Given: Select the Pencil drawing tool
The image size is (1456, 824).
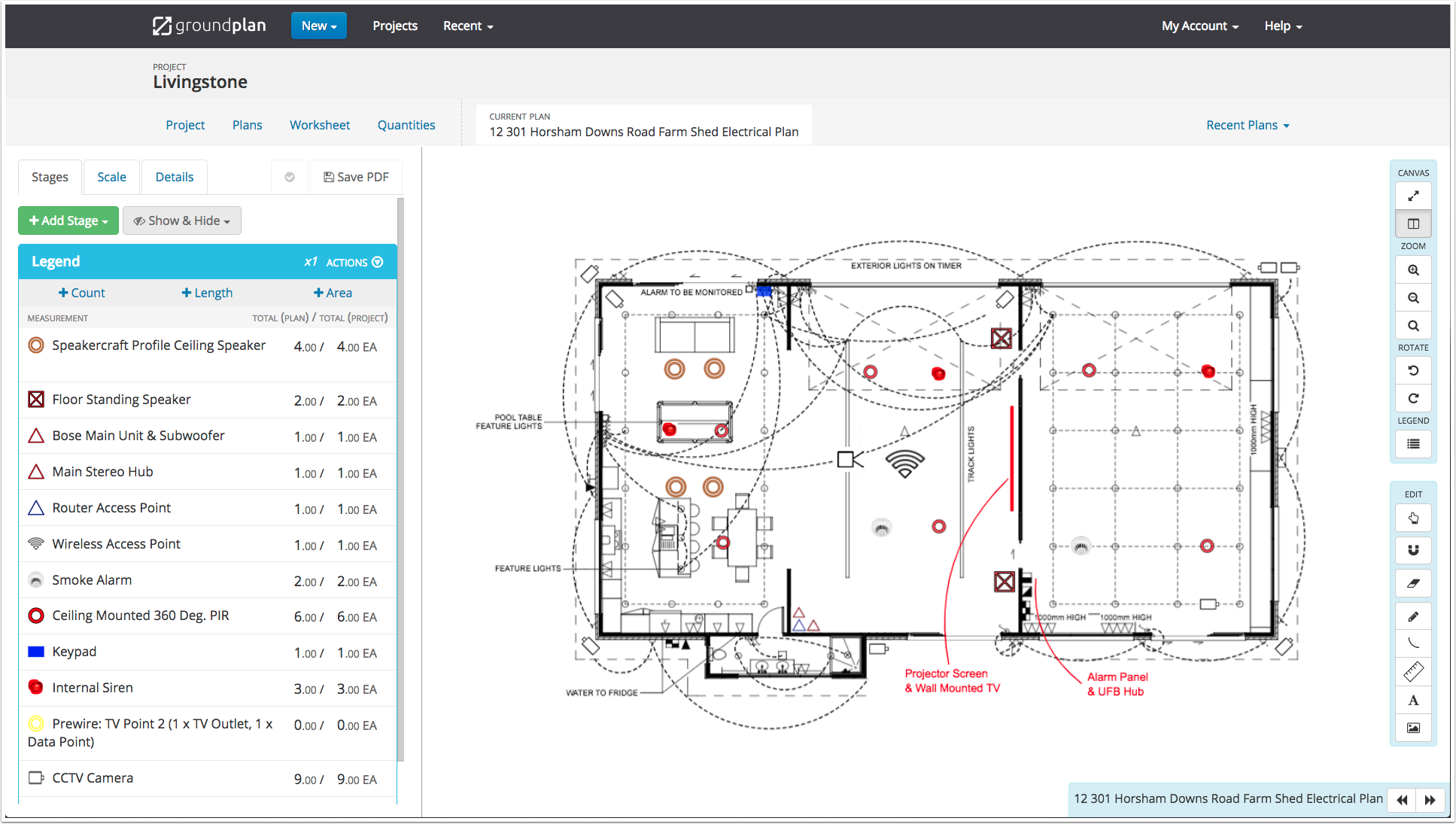Looking at the screenshot, I should pos(1413,616).
